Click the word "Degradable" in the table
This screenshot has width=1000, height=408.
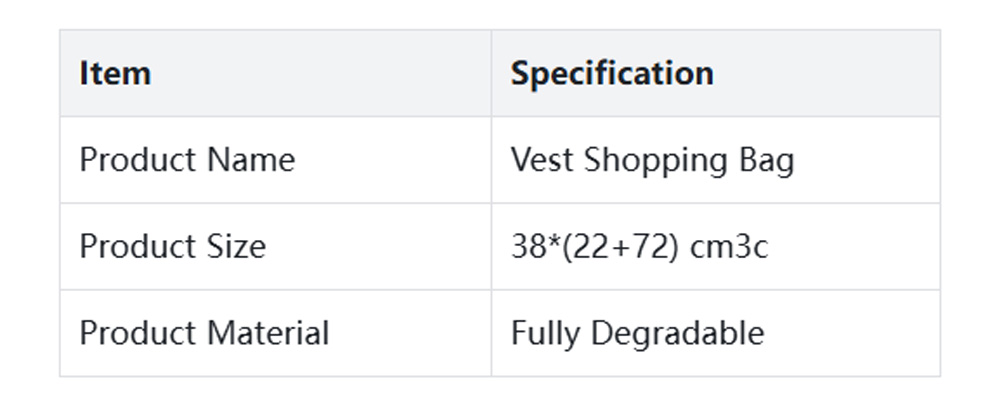(x=677, y=333)
